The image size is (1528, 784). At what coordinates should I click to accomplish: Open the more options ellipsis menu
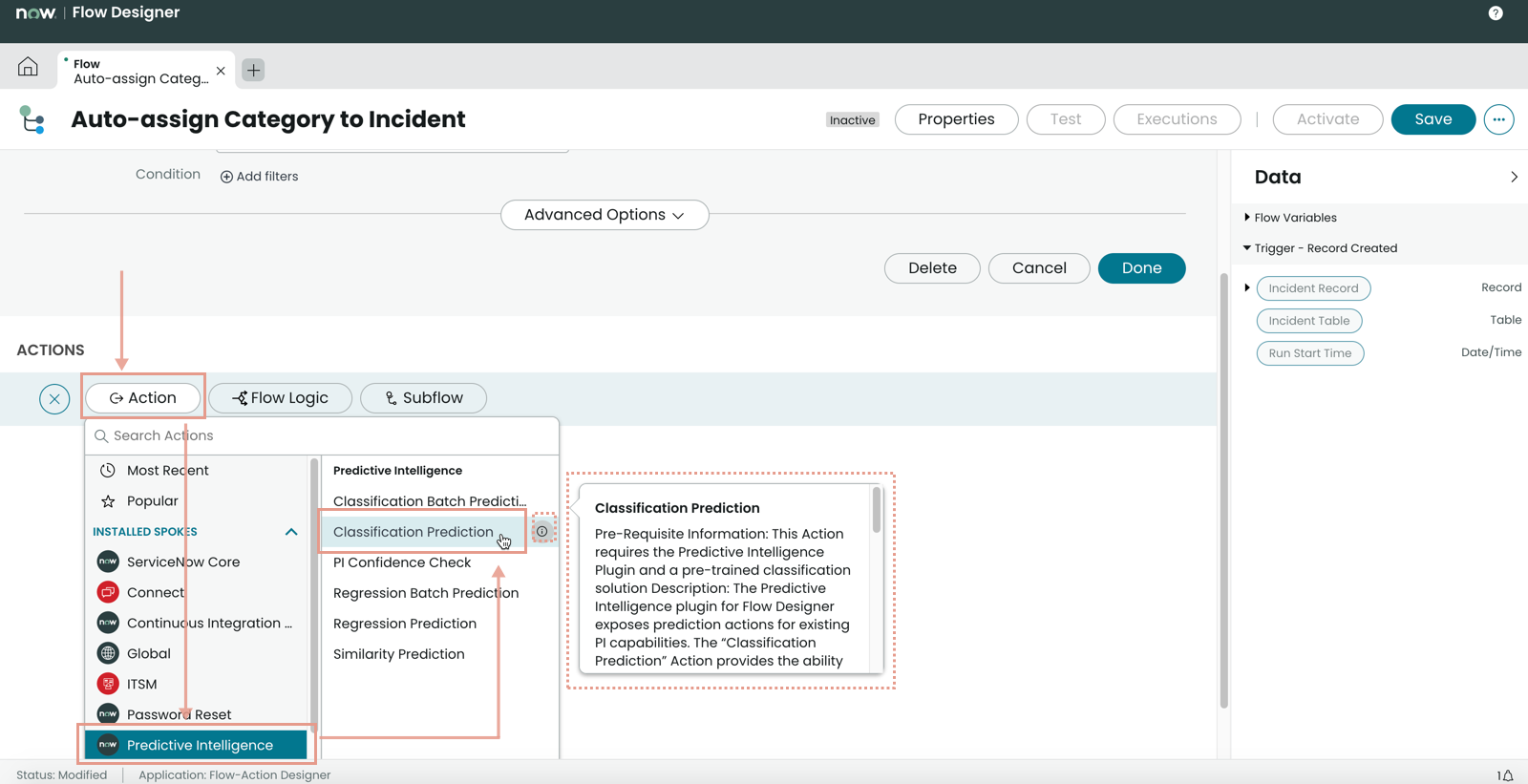(1498, 119)
